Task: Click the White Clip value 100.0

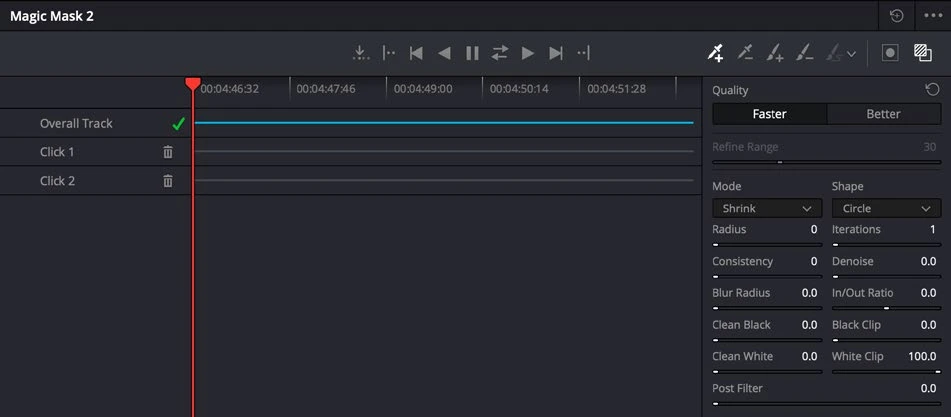Action: [x=922, y=356]
